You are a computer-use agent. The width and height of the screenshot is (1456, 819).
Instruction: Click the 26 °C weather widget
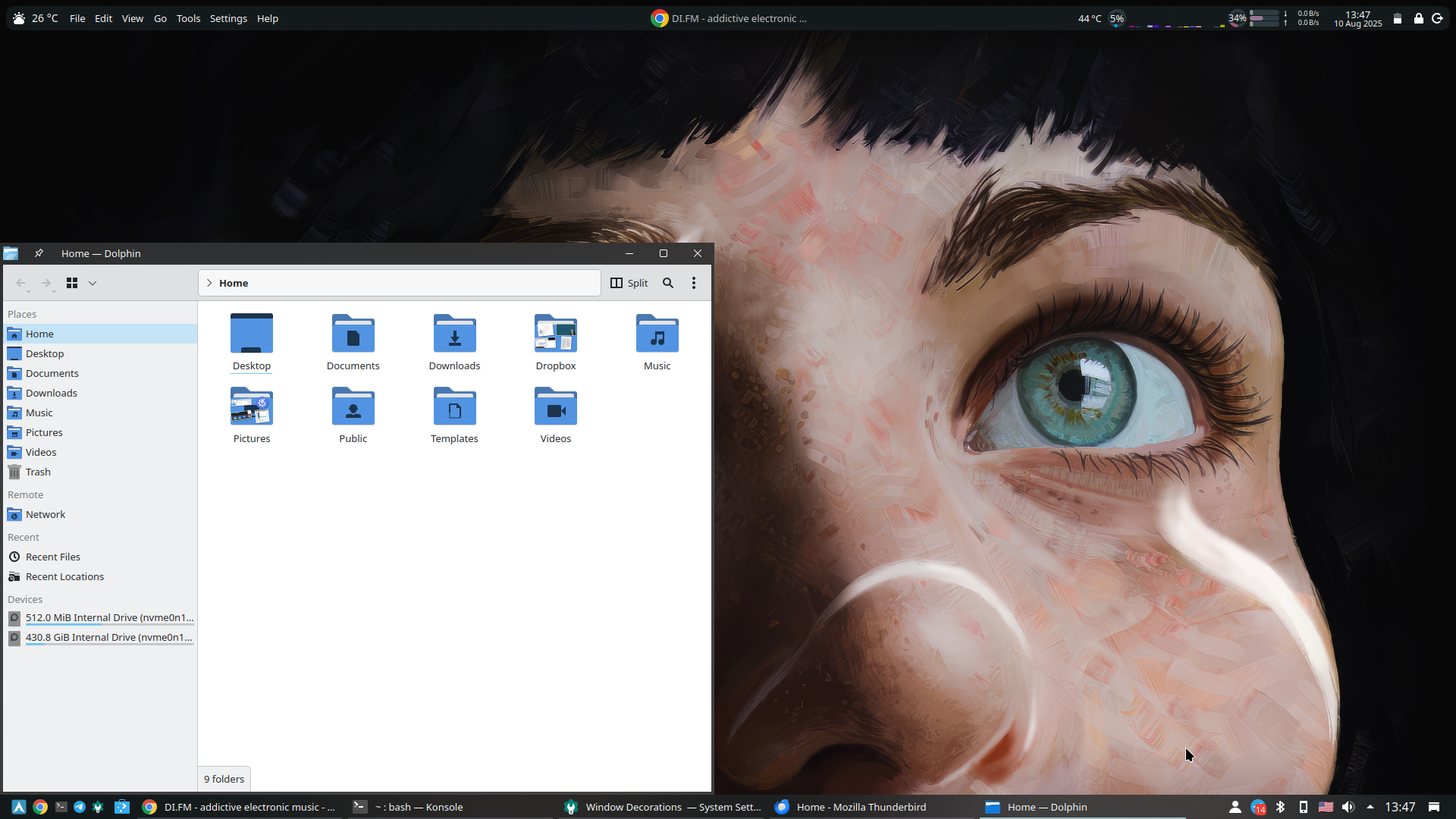point(35,18)
